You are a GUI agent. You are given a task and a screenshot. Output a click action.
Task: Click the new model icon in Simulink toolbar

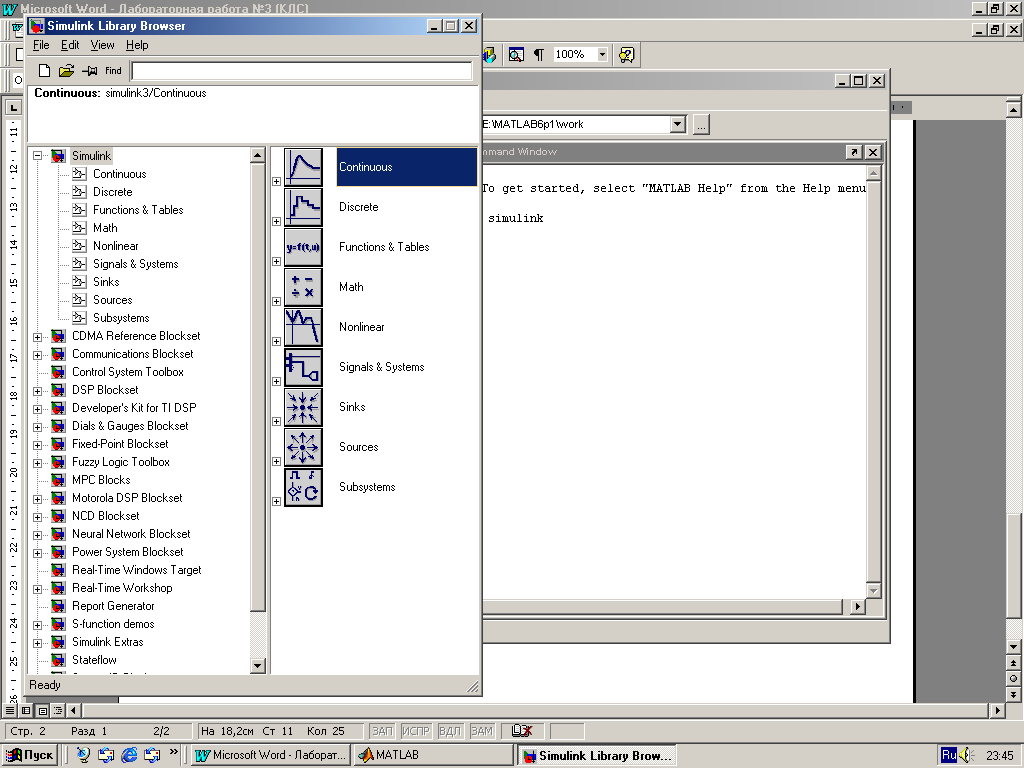coord(44,71)
